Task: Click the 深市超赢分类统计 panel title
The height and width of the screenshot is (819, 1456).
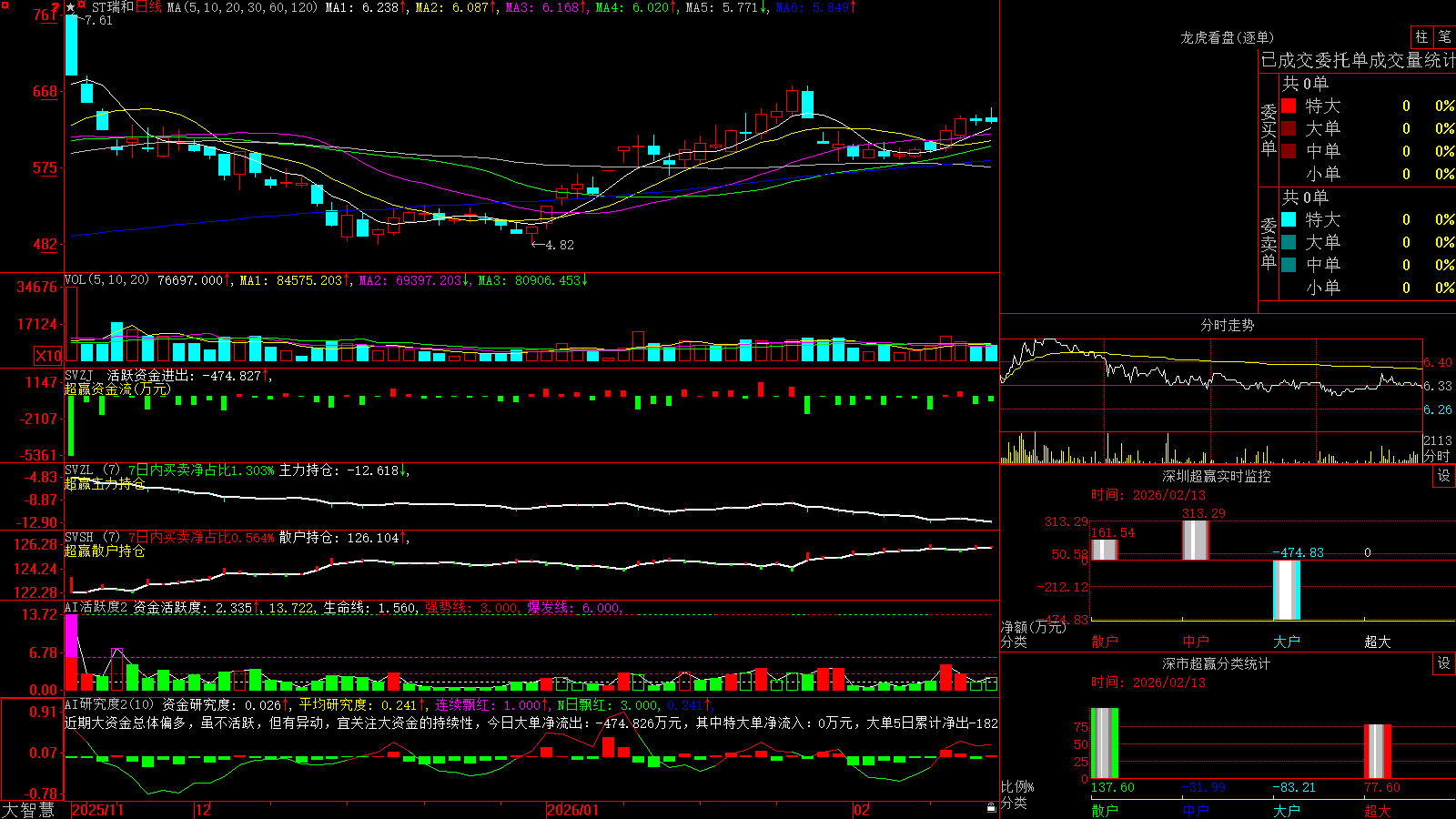Action: 1217,663
